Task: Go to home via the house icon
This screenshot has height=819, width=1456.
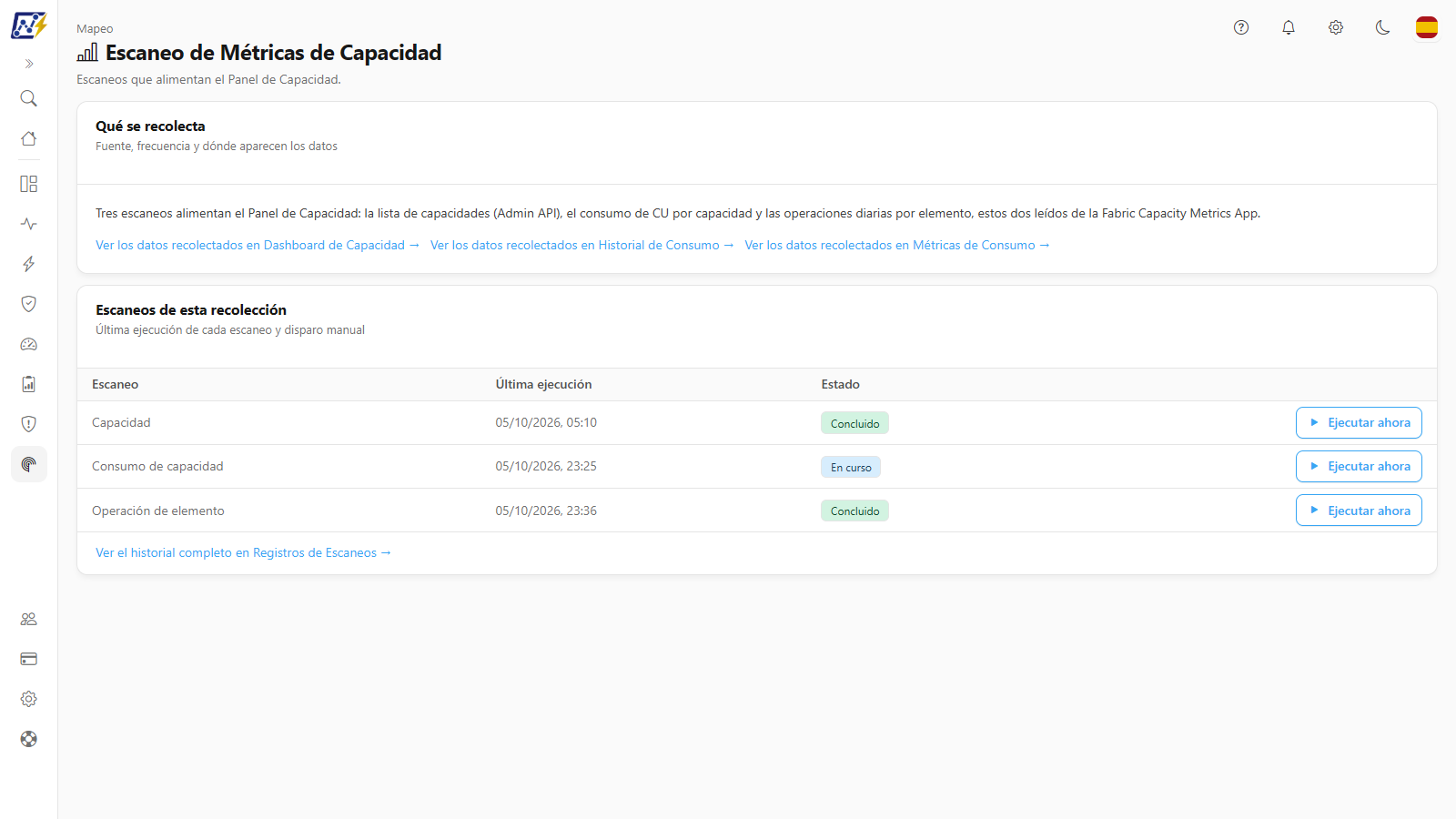Action: [29, 138]
